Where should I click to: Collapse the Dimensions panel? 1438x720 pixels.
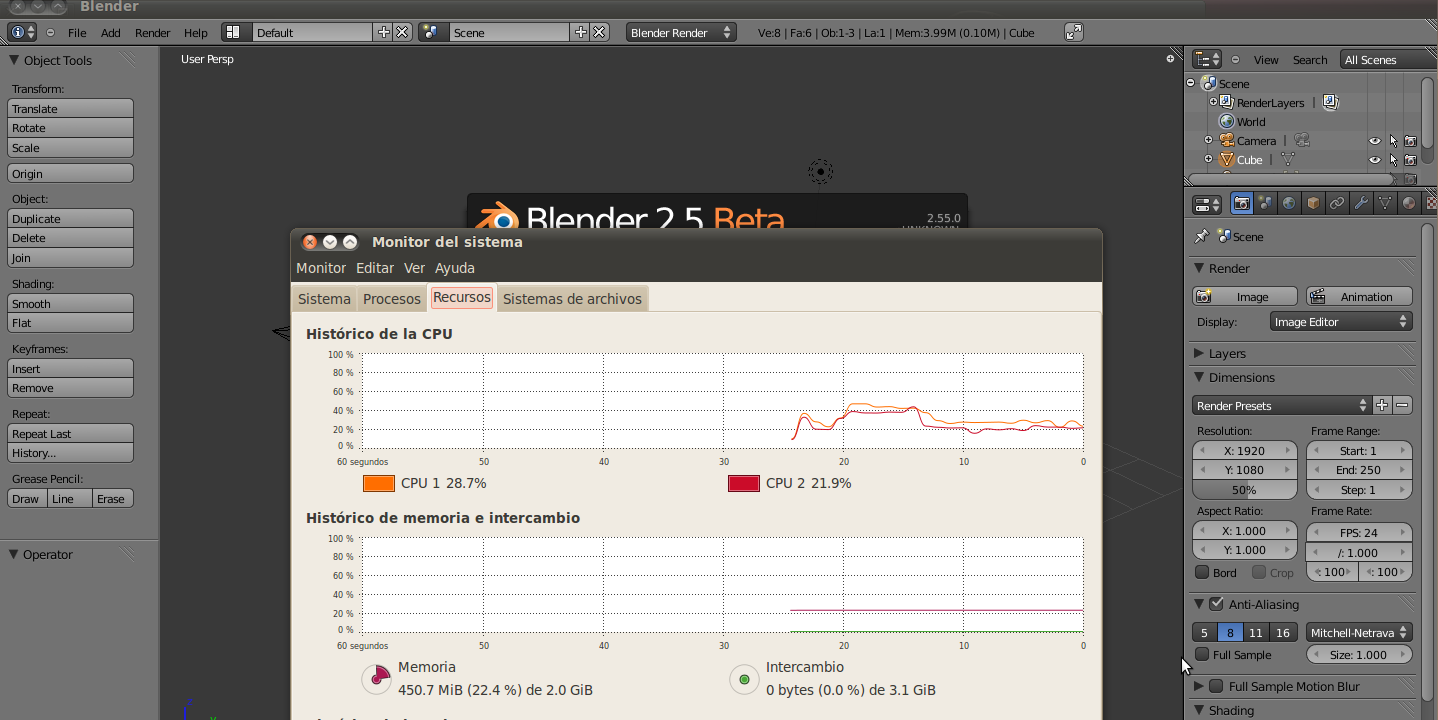[x=1199, y=378]
